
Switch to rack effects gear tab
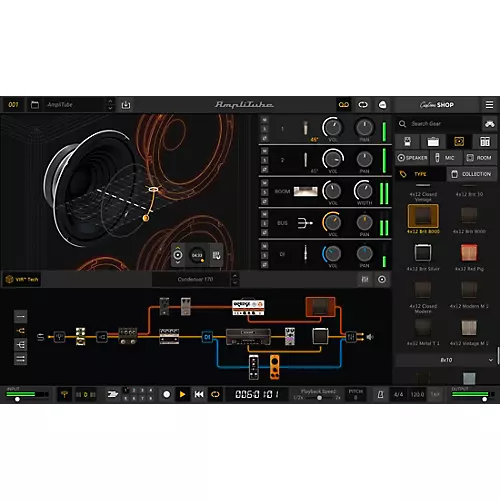tap(485, 142)
